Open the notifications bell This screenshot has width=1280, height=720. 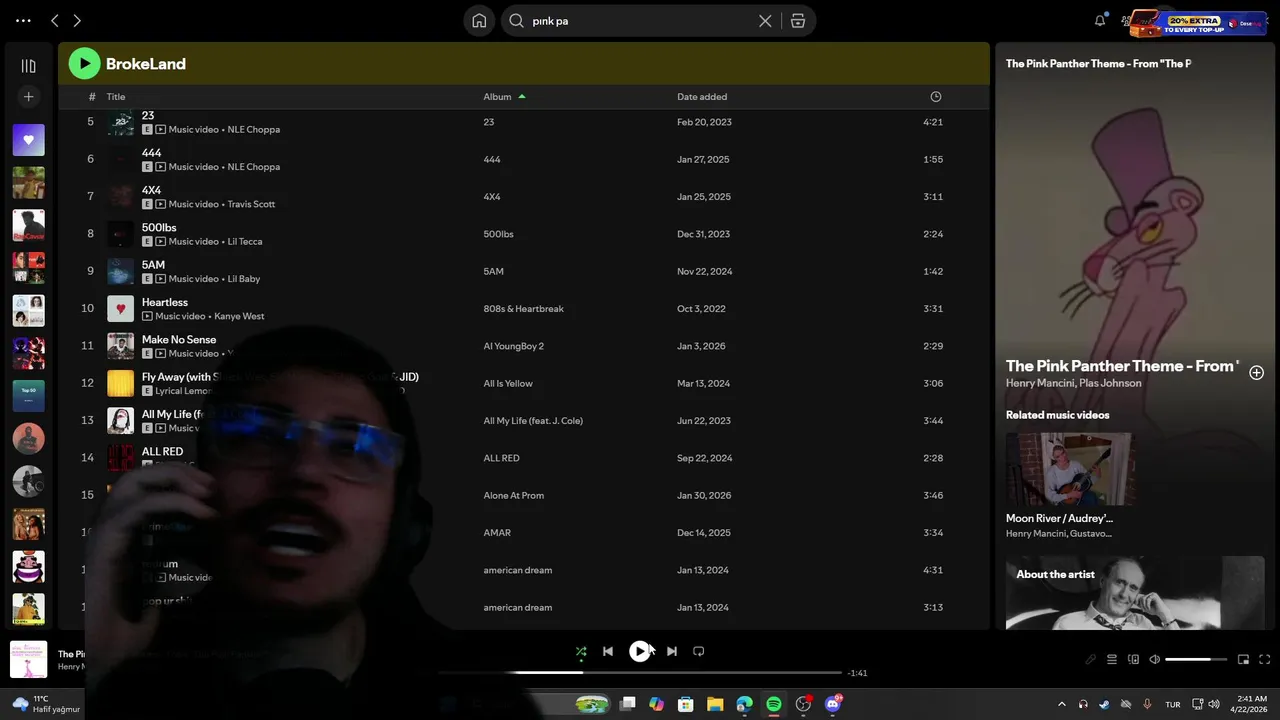1100,21
